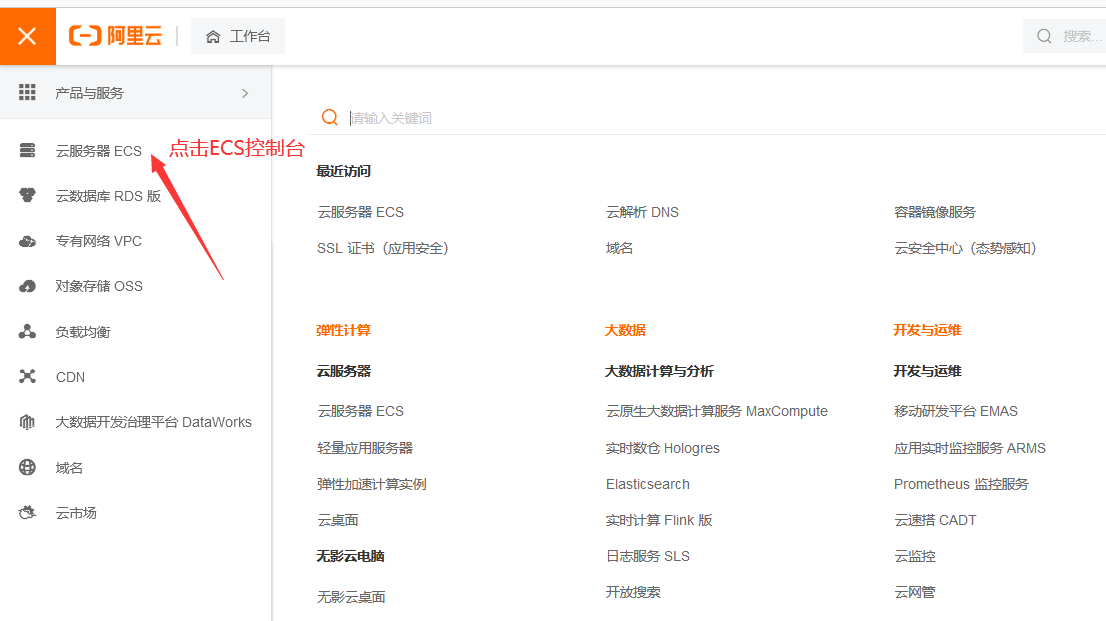Open 实时数仓 Hologres link

pyautogui.click(x=662, y=448)
